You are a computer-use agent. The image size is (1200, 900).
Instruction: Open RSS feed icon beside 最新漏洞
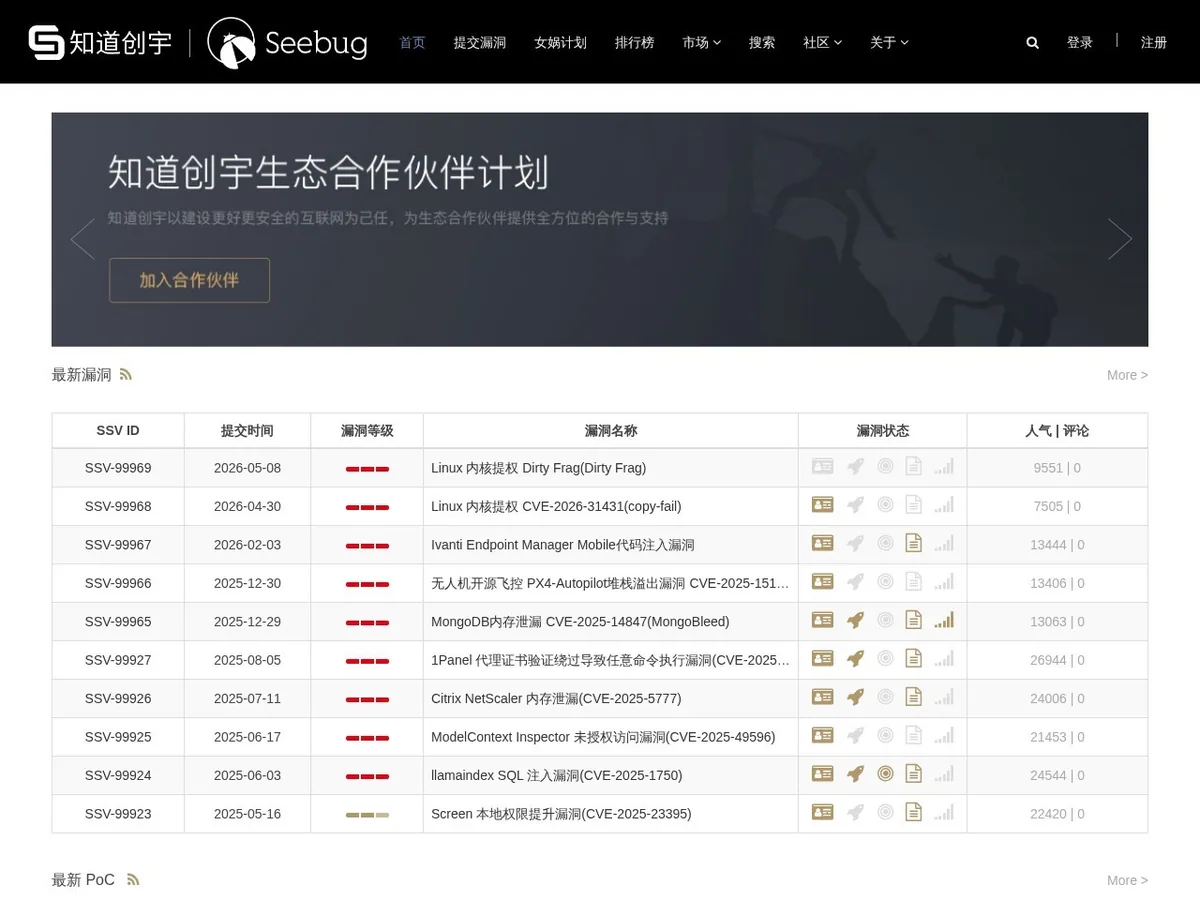click(x=126, y=374)
